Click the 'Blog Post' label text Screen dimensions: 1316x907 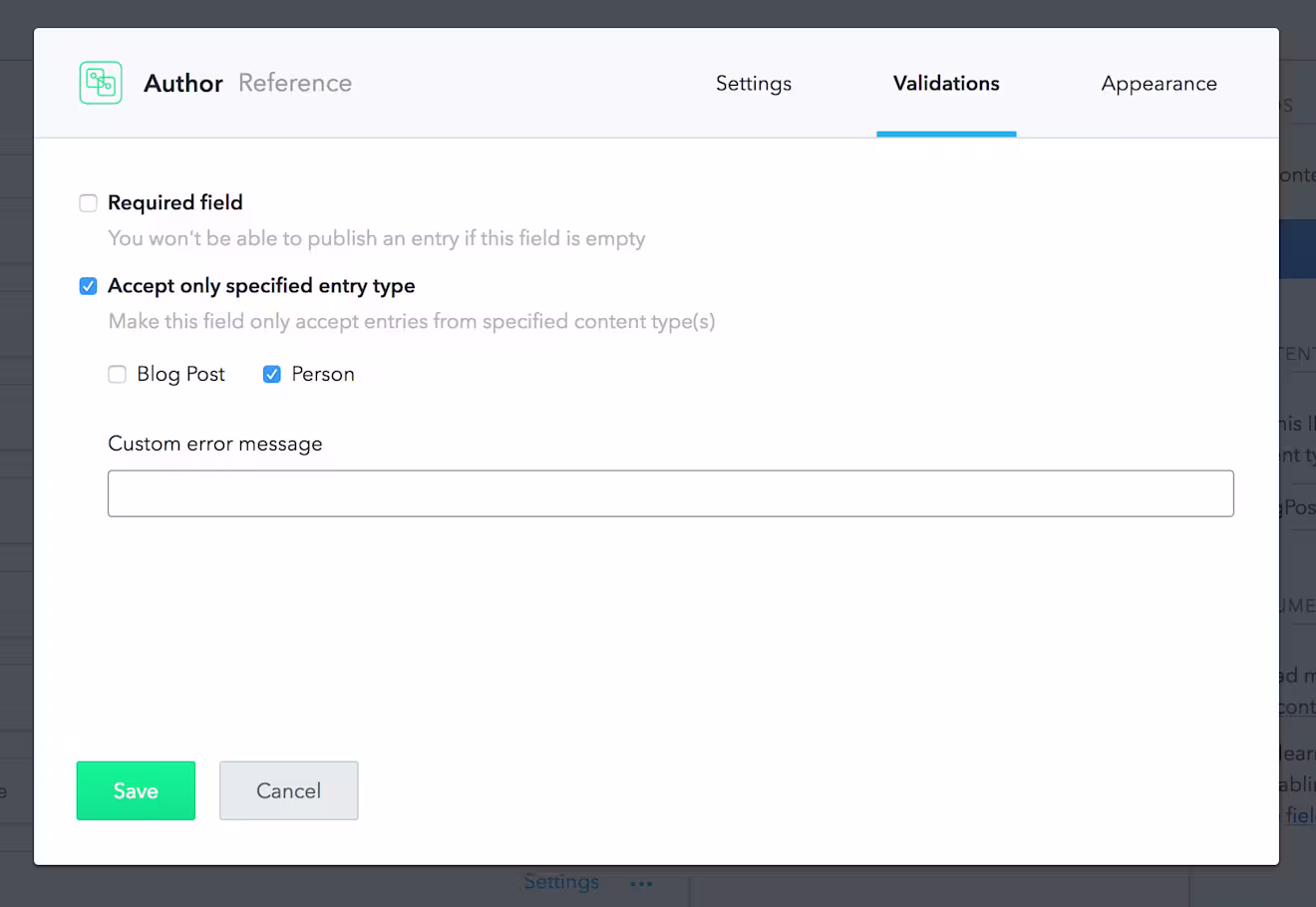(x=181, y=374)
